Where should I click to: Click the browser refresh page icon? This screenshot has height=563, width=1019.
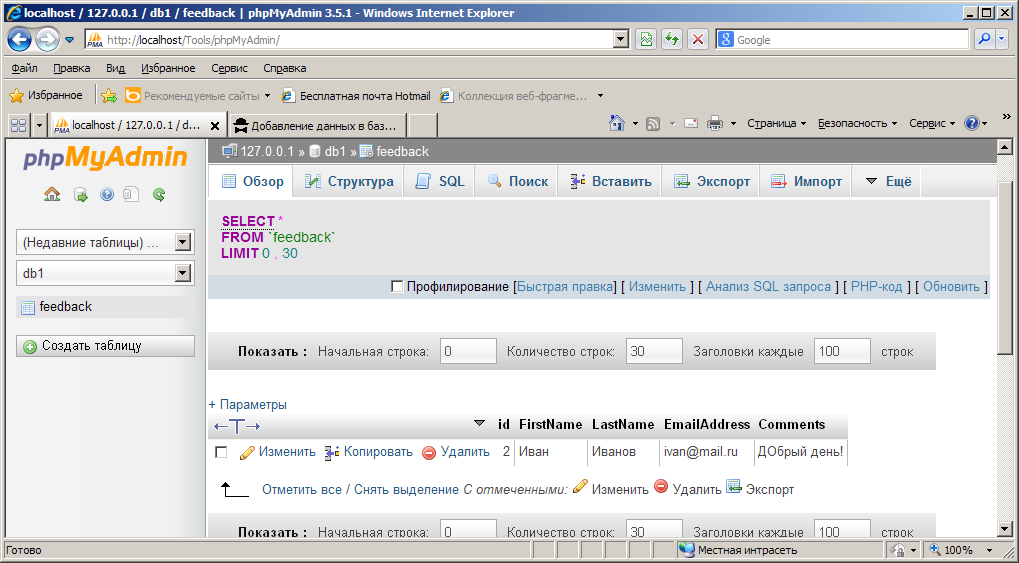click(x=672, y=40)
